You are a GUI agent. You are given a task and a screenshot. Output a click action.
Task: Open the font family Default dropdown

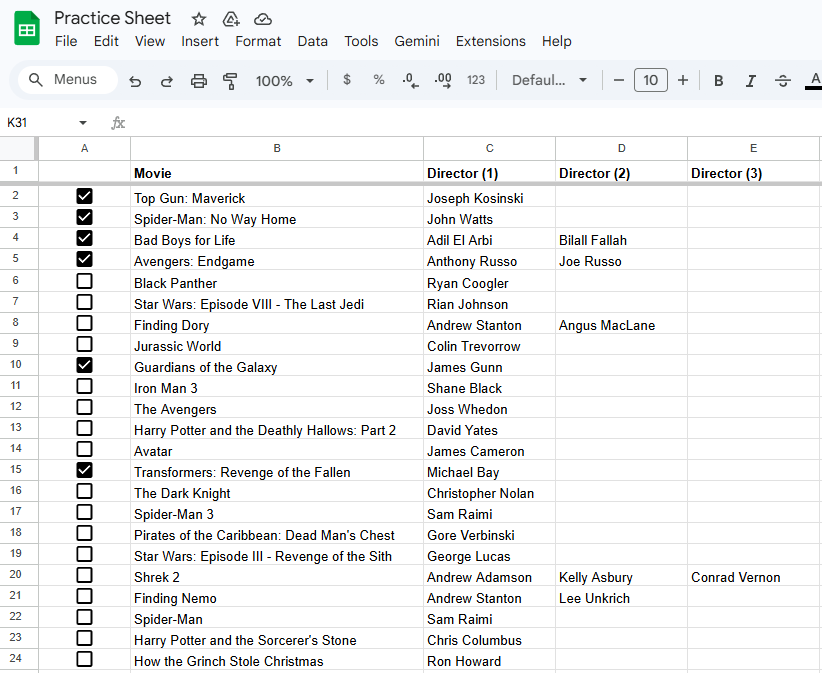click(549, 80)
